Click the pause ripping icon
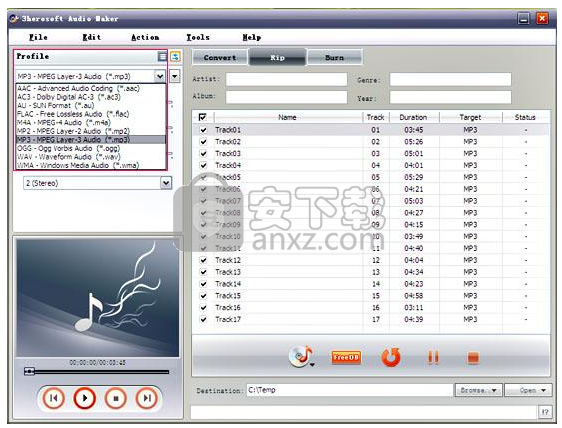 433,357
